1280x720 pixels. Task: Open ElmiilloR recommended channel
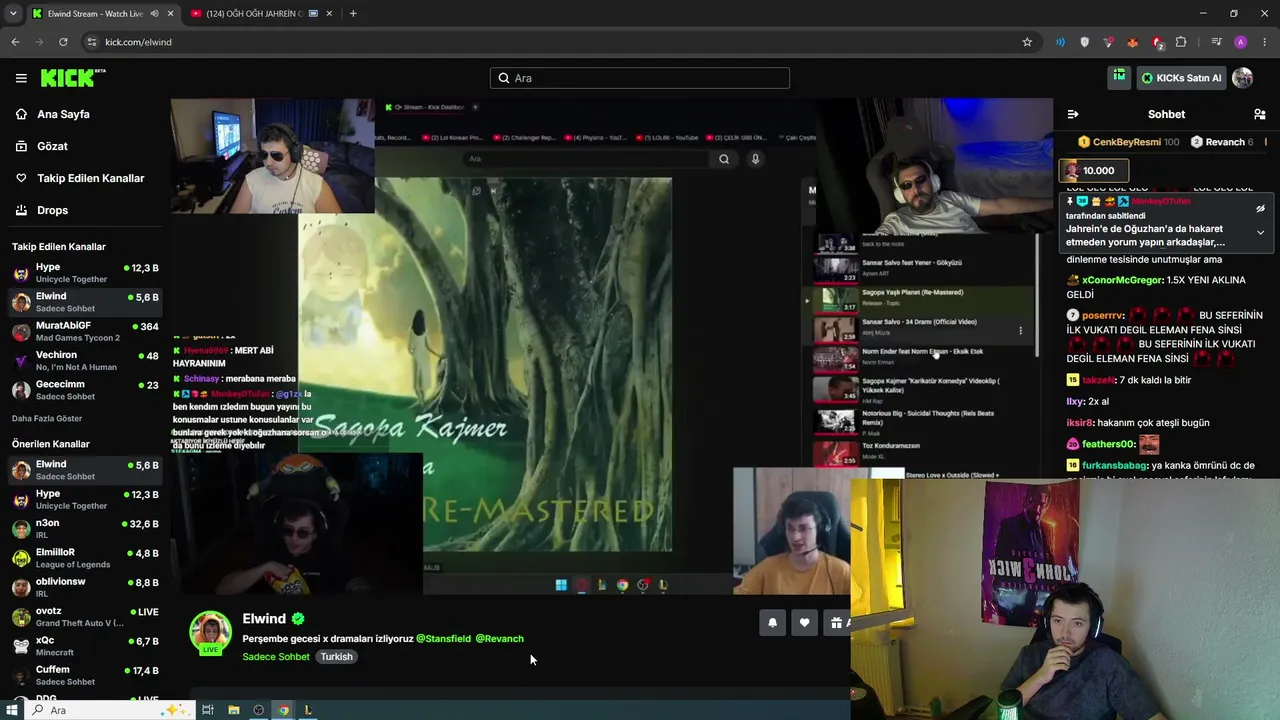coord(84,558)
